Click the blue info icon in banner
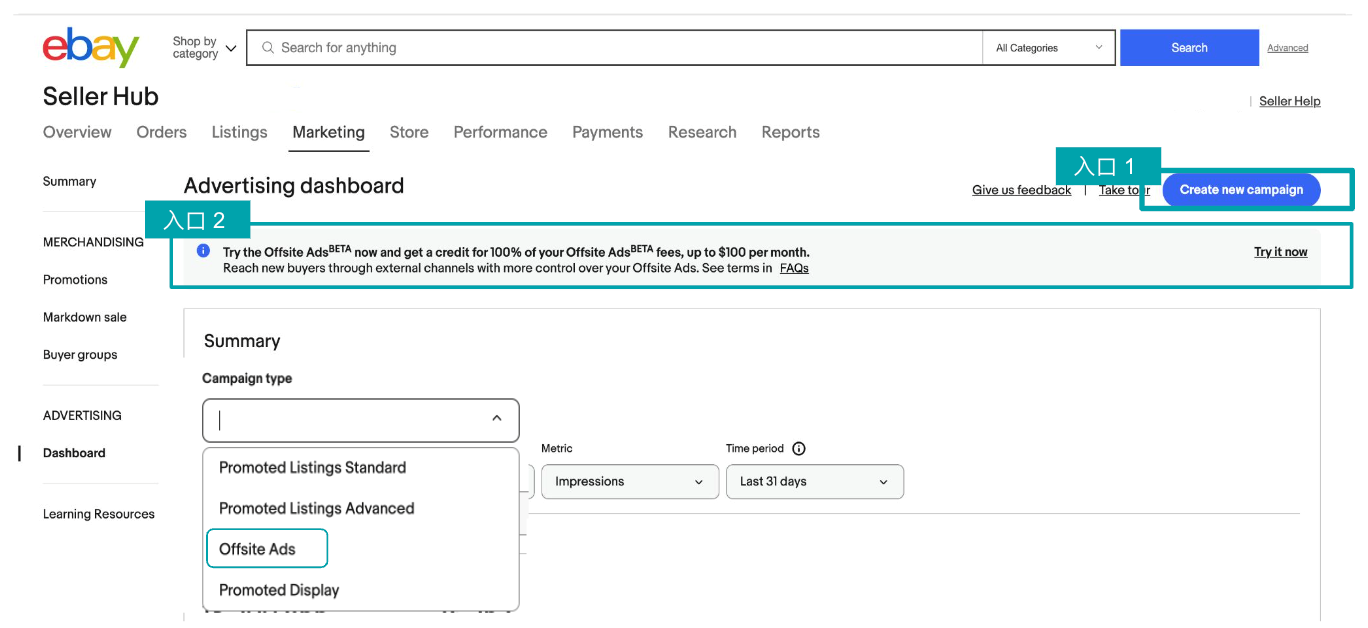The image size is (1368, 628). tap(203, 251)
